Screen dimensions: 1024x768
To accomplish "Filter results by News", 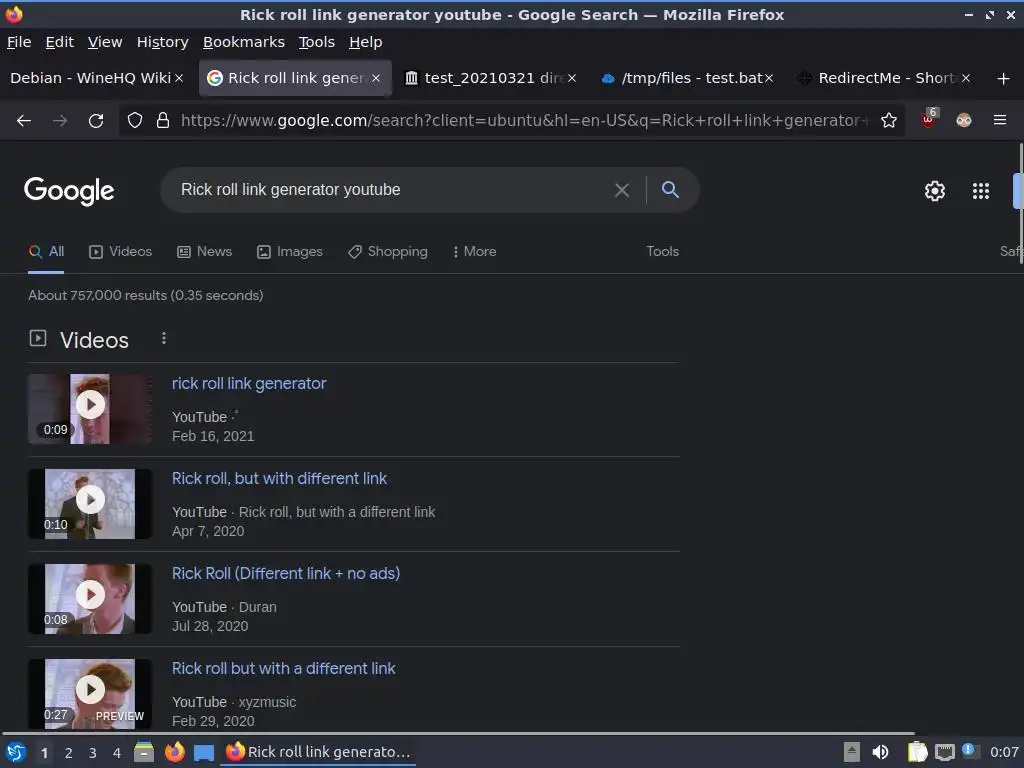I will pos(204,251).
